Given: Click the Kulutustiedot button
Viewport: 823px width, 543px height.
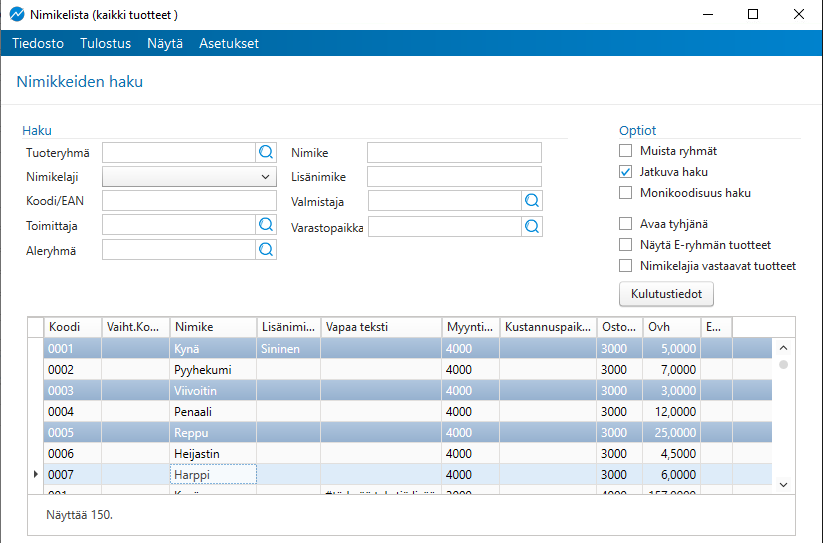Looking at the screenshot, I should [666, 294].
